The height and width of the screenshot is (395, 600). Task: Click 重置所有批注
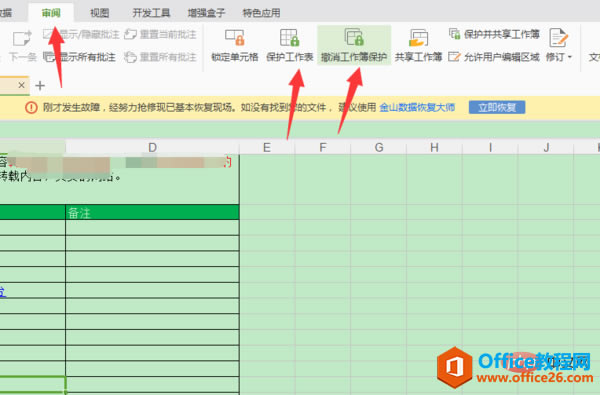(x=160, y=57)
